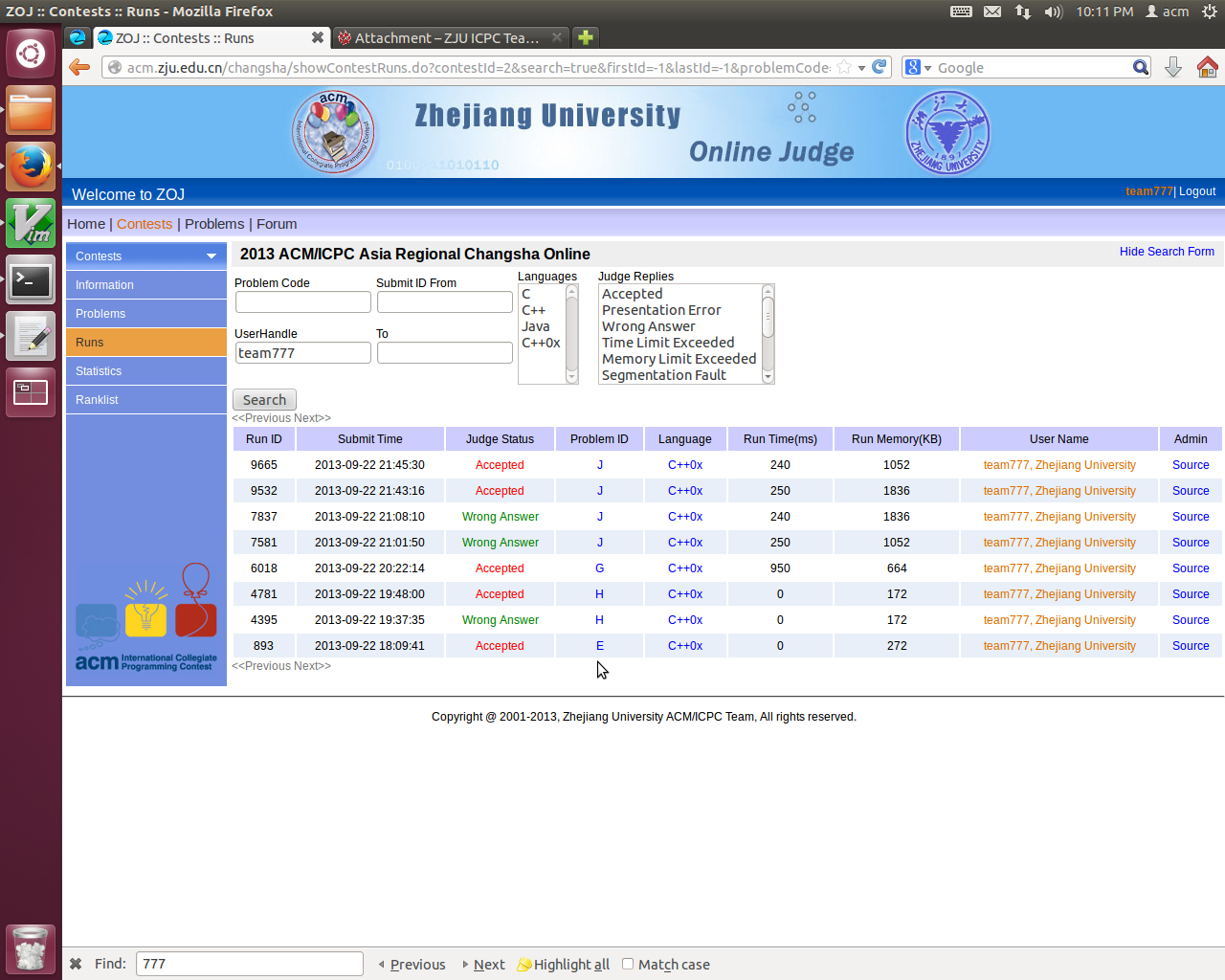The image size is (1225, 980).
Task: Toggle Highlight all in find bar
Action: tap(564, 964)
